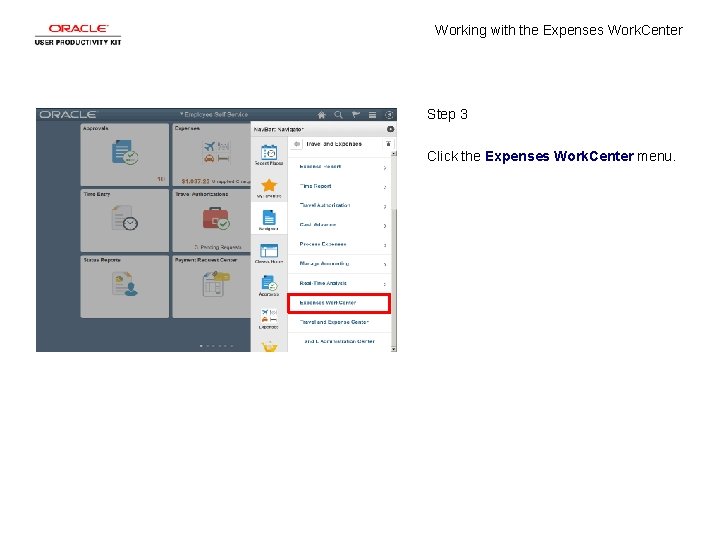
Task: Expand Cash Advance menu item
Action: point(339,225)
